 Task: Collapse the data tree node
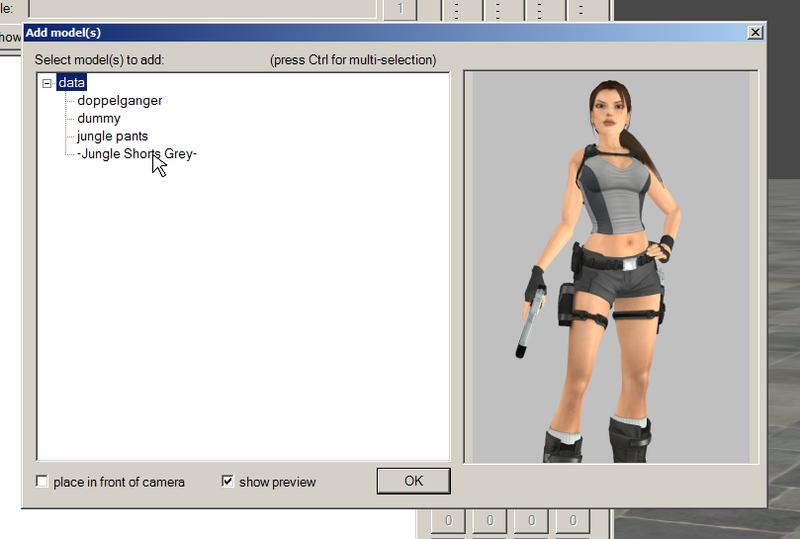pyautogui.click(x=47, y=83)
